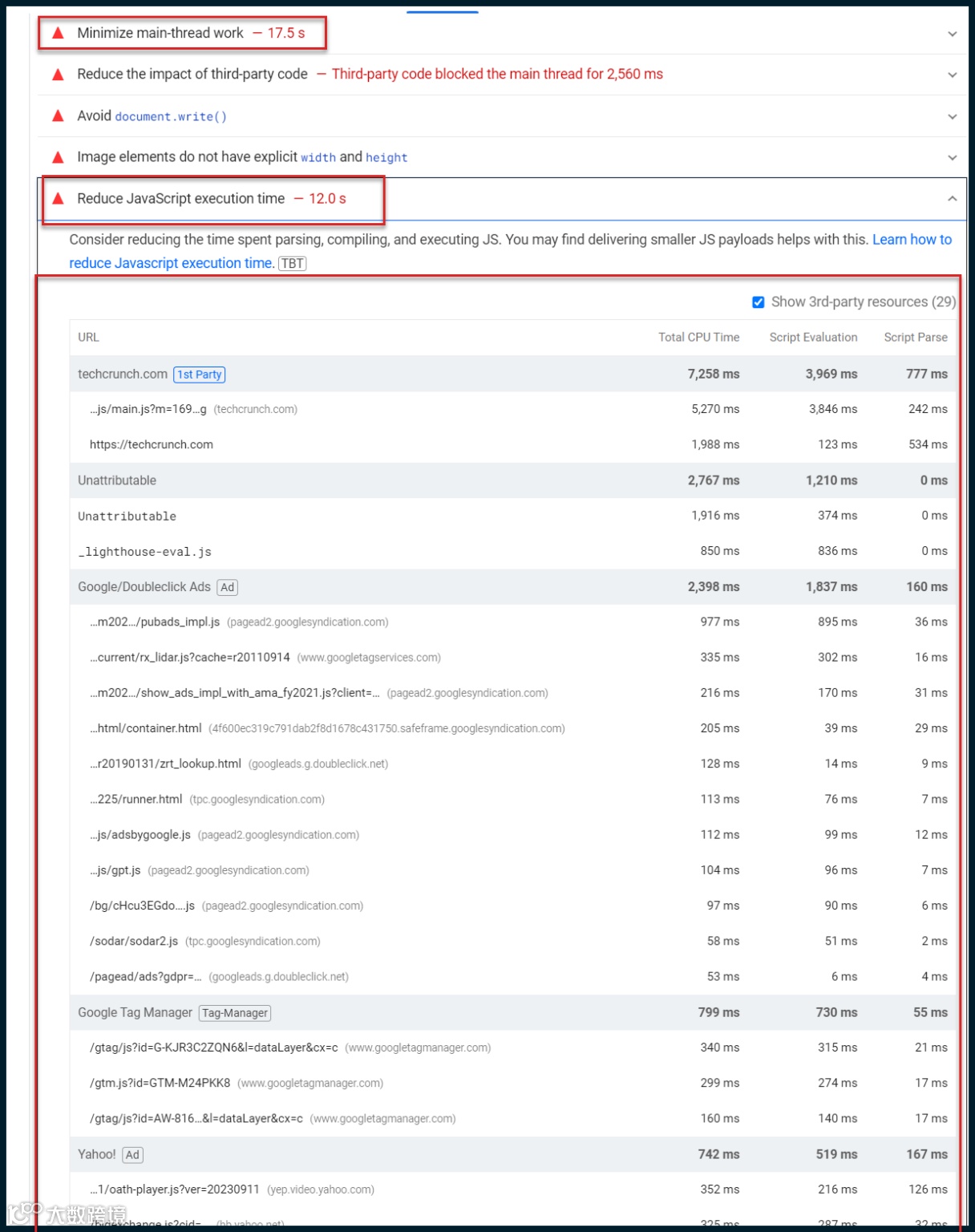Click the TBT metric badge

click(292, 263)
